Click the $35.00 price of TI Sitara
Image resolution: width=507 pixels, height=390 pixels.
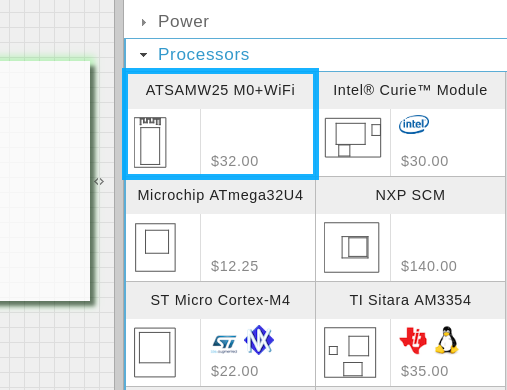tap(425, 371)
